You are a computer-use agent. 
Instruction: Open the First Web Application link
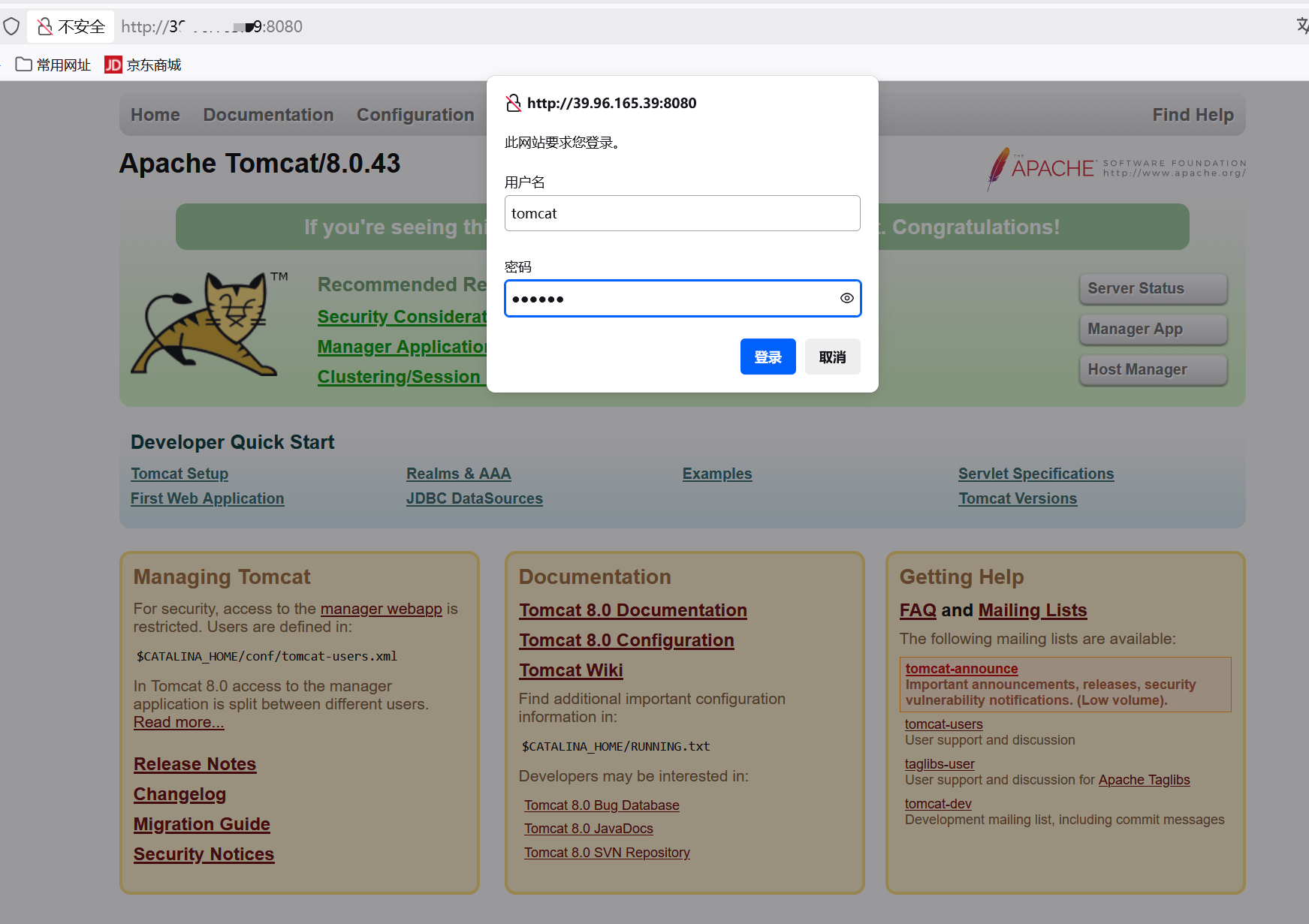click(x=207, y=498)
